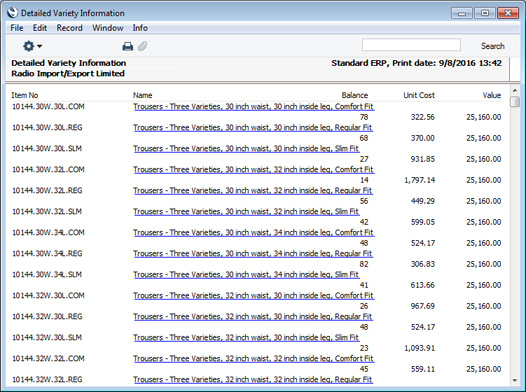Open link for 32 waist 30 leg Comfort Fit
Viewport: 526px width, 392px height.
click(x=253, y=295)
